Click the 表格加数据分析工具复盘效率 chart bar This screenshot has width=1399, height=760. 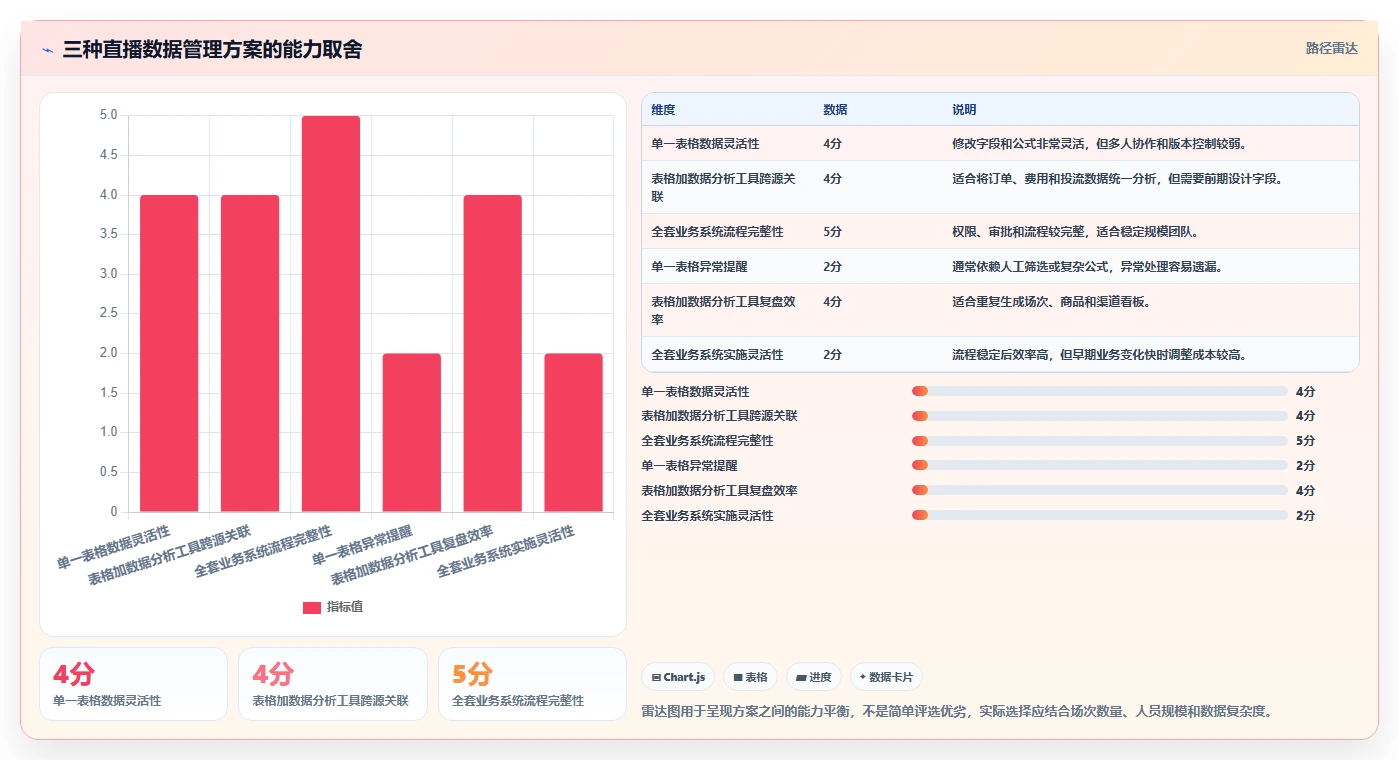493,353
